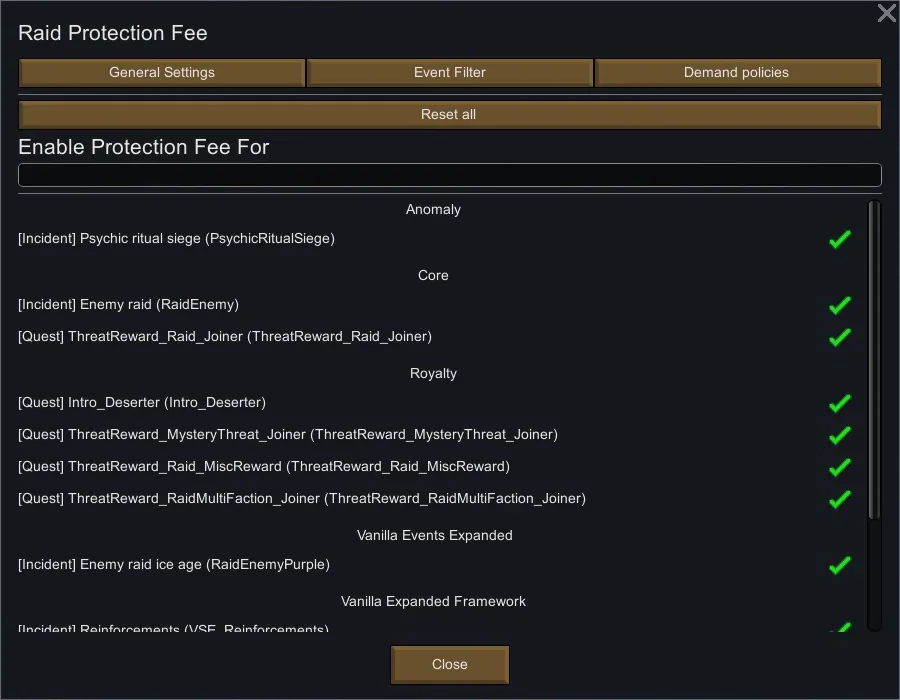Select the Psychic ritual siege incident row
Image resolution: width=900 pixels, height=700 pixels.
point(176,239)
